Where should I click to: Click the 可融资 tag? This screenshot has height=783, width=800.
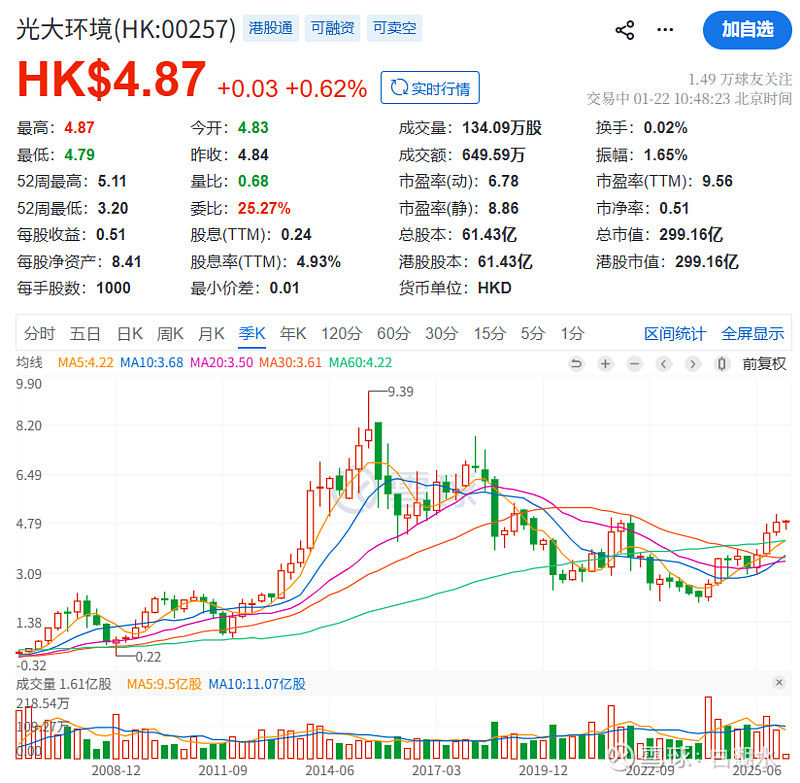point(332,28)
